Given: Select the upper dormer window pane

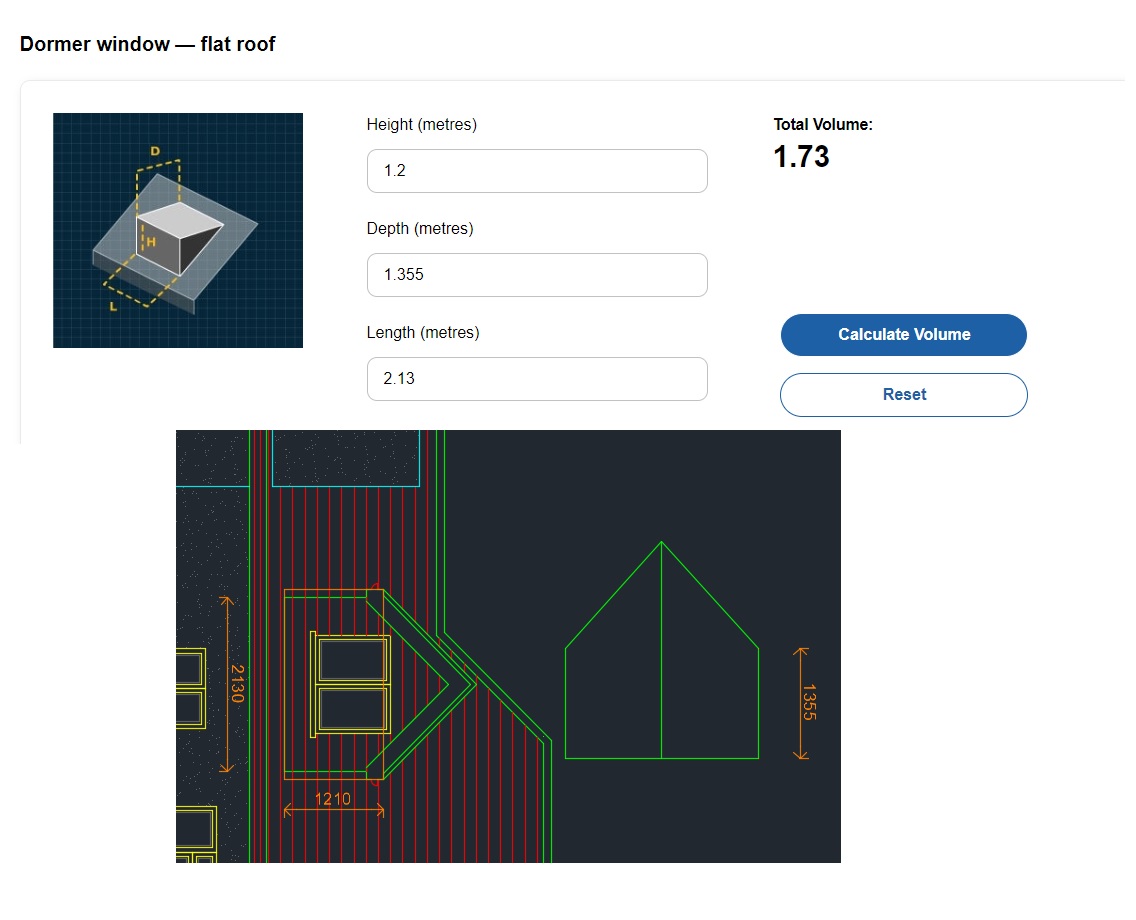Looking at the screenshot, I should pyautogui.click(x=352, y=659).
